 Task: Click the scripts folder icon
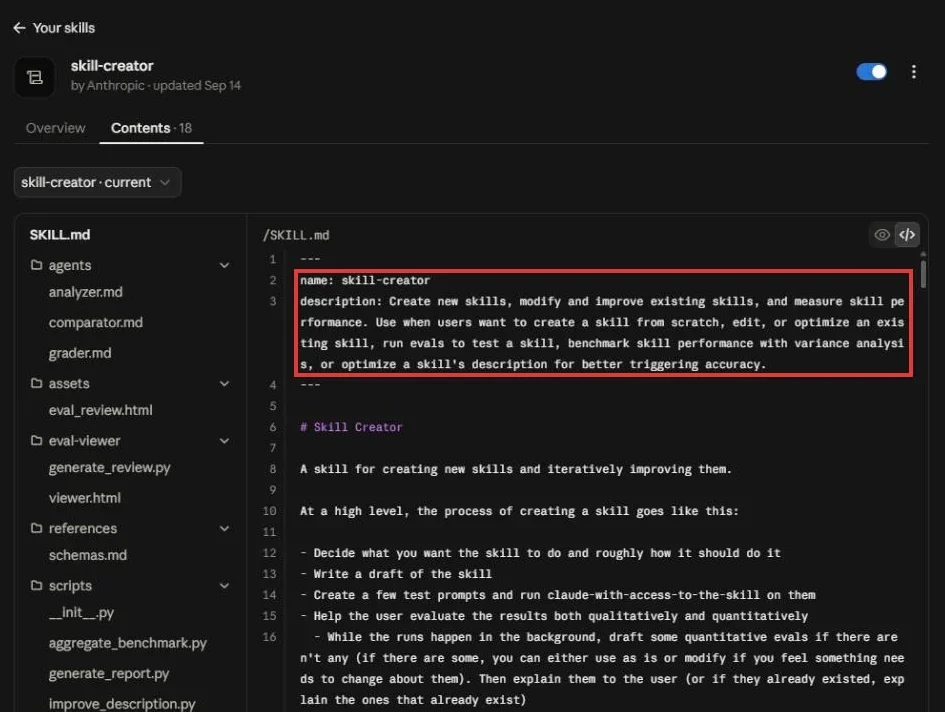click(37, 585)
